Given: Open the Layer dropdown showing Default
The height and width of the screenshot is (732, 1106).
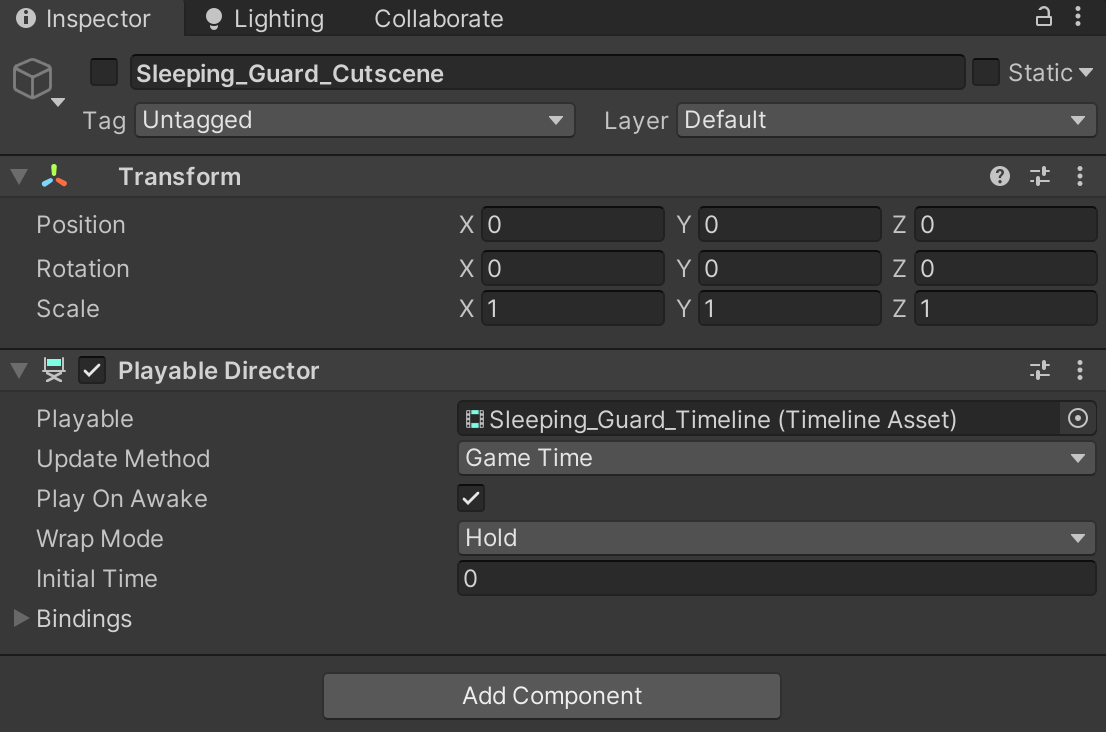Looking at the screenshot, I should click(x=887, y=120).
